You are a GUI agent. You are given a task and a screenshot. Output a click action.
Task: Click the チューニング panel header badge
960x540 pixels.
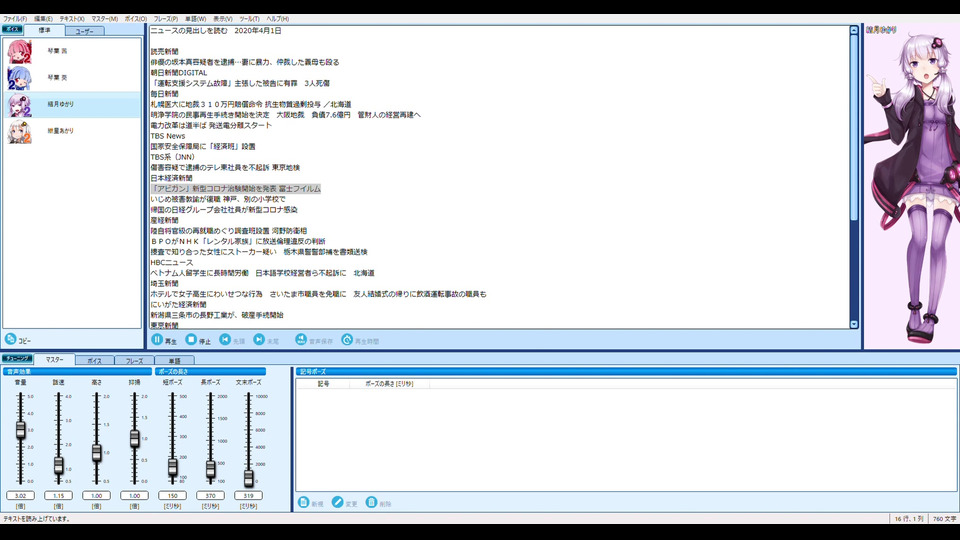17,358
